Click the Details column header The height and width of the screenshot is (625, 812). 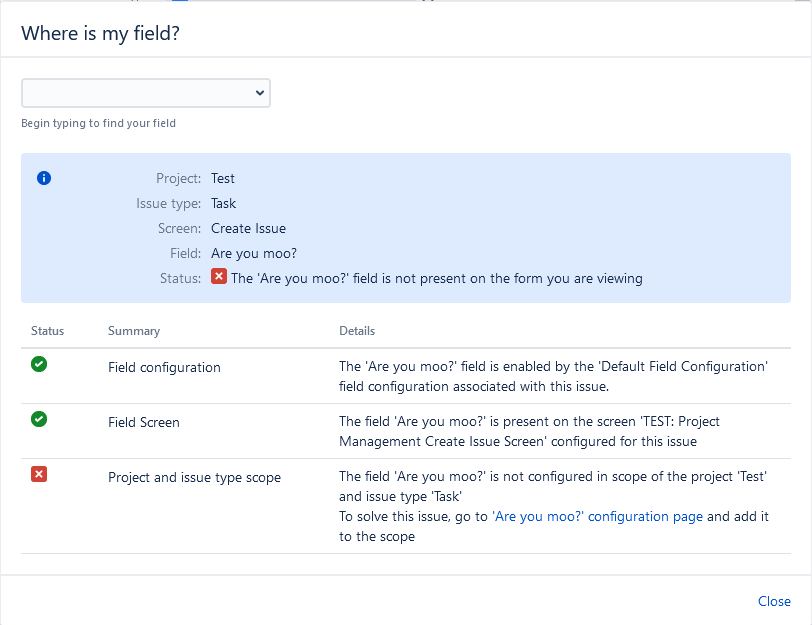(x=357, y=331)
